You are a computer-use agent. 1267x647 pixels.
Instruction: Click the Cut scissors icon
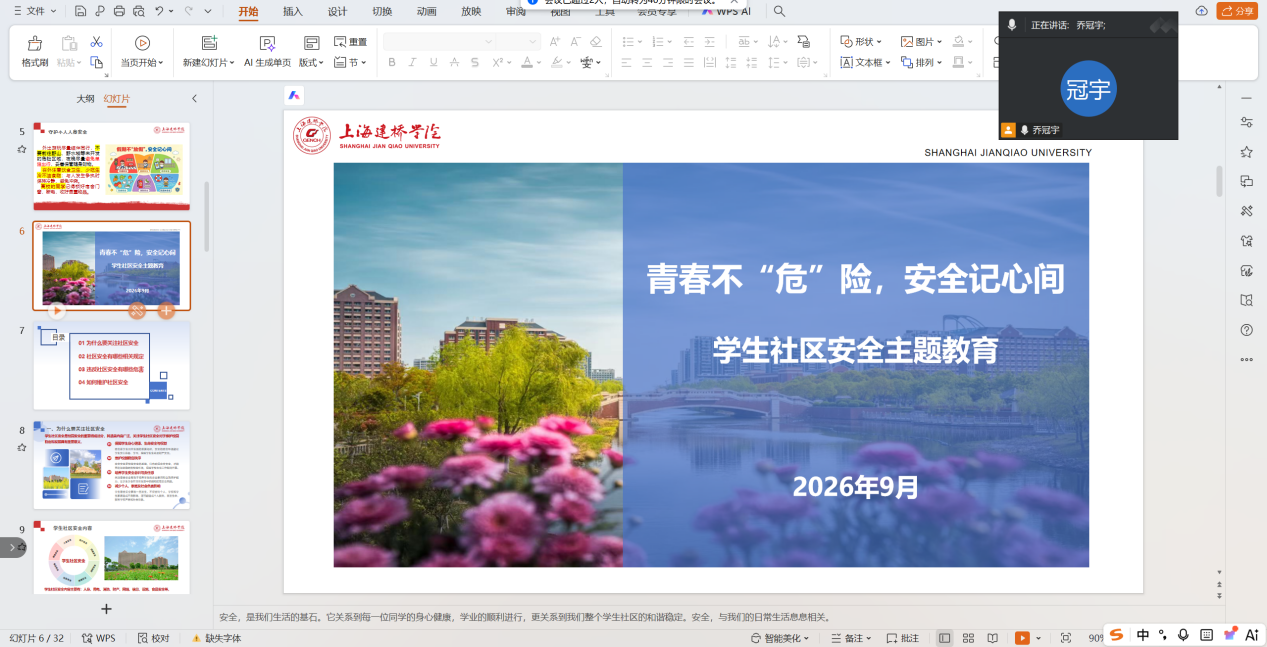[96, 42]
